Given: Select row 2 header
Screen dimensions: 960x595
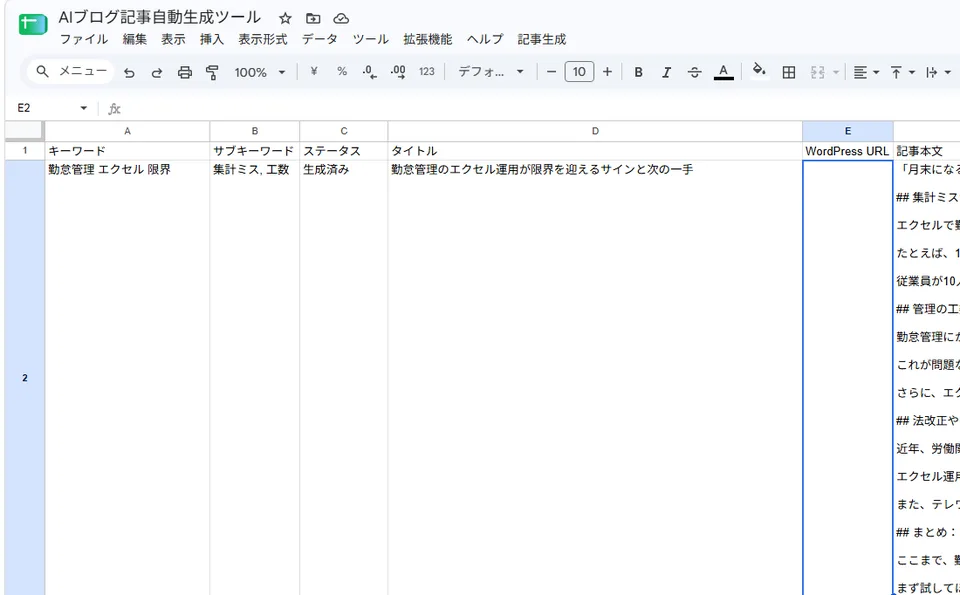Looking at the screenshot, I should click(x=24, y=378).
